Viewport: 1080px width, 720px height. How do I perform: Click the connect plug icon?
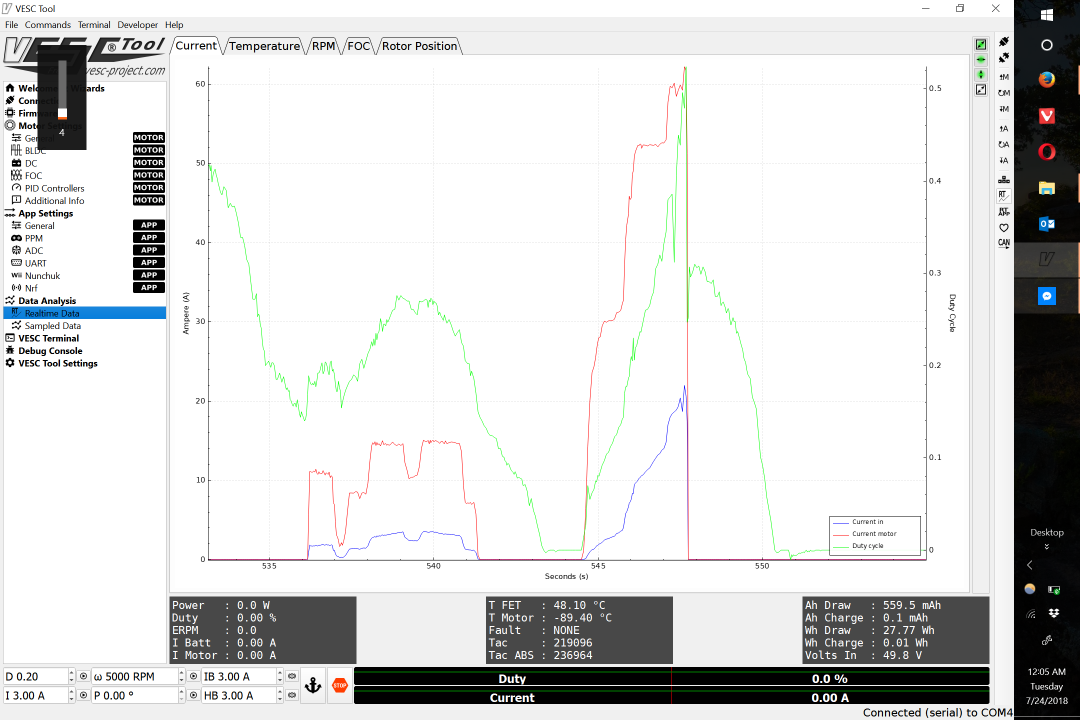pyautogui.click(x=1003, y=42)
